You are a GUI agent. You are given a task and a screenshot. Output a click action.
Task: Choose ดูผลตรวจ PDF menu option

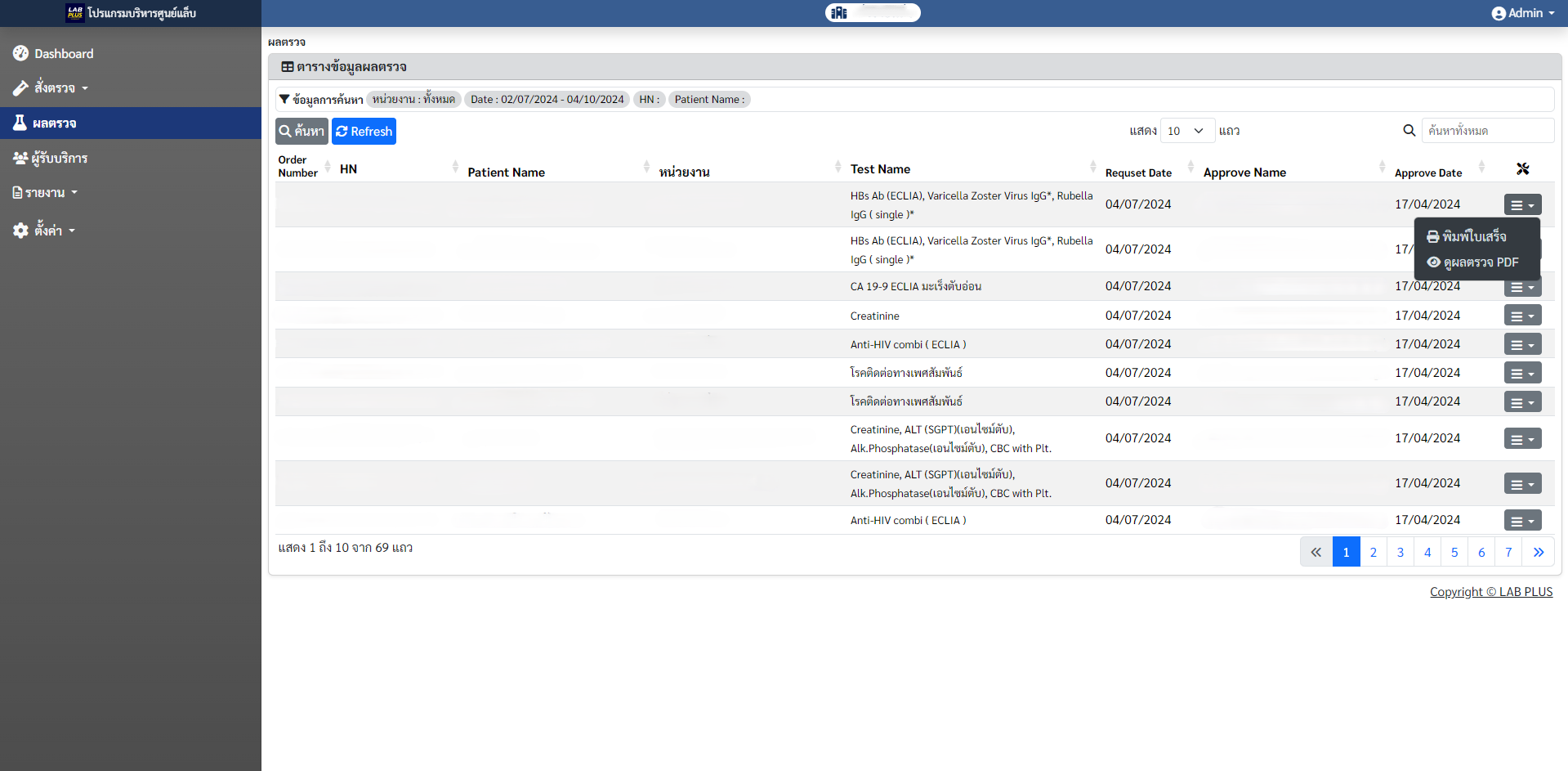[x=1480, y=262]
